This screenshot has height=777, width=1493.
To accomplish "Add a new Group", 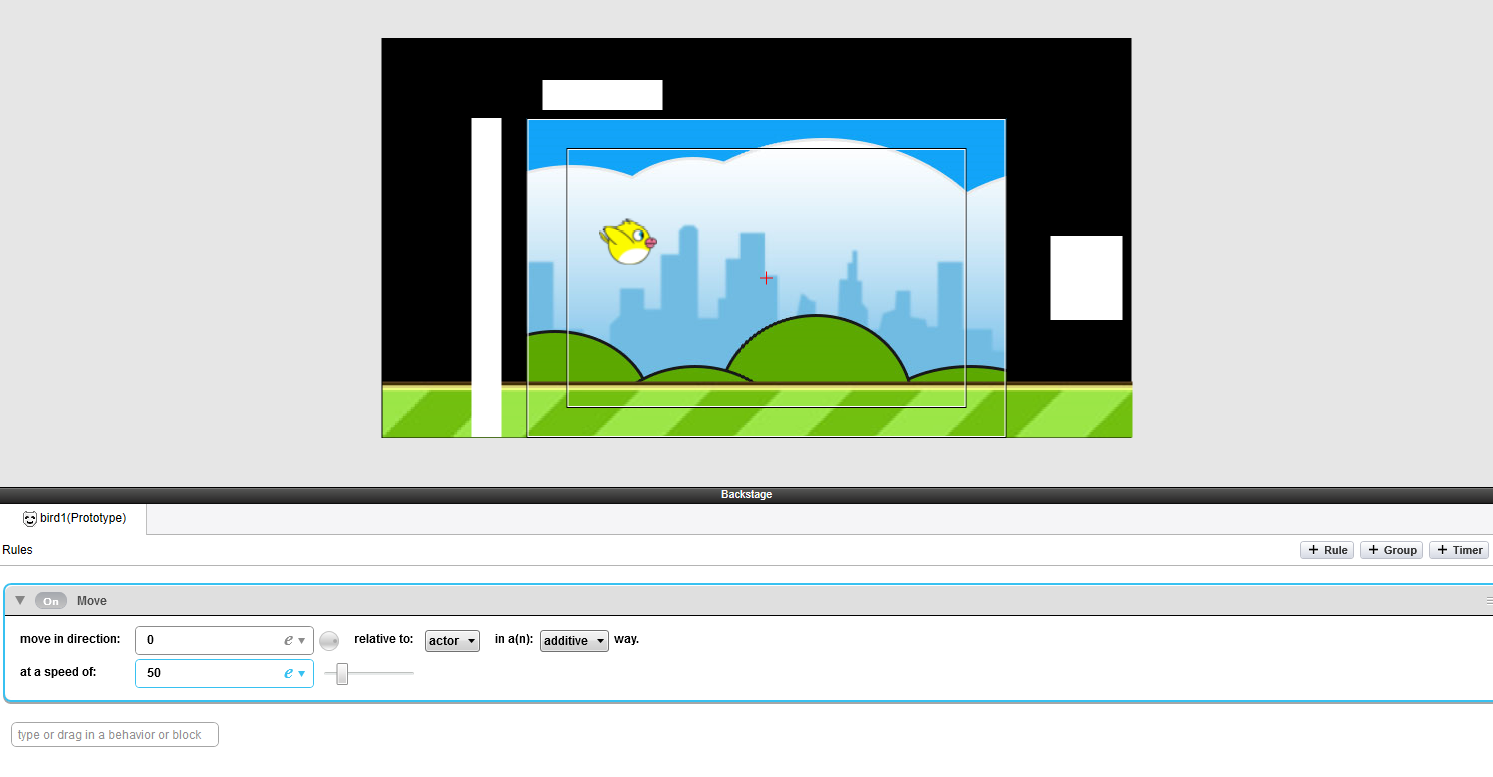I will coord(1392,550).
